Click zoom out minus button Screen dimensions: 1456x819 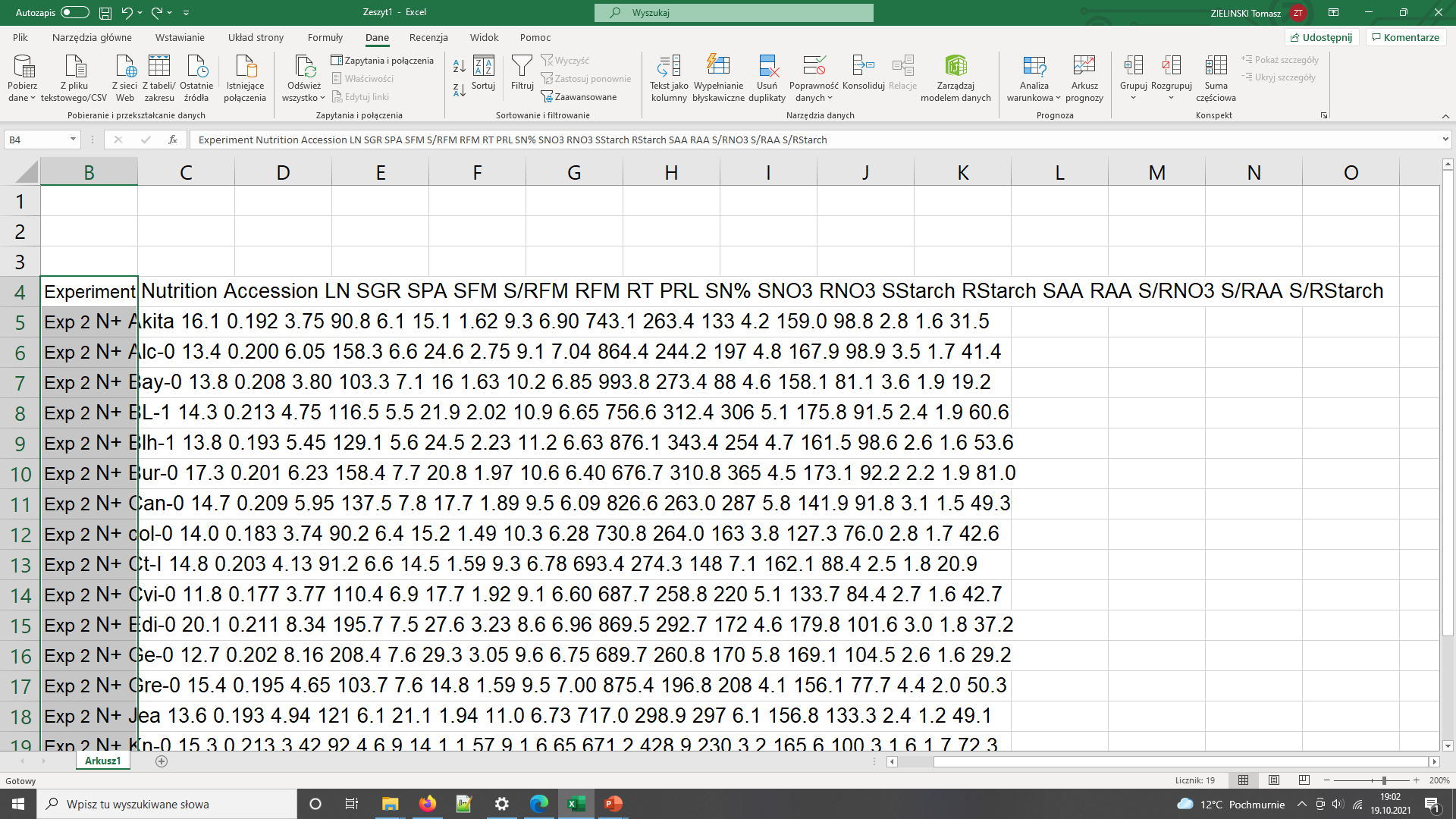click(x=1327, y=780)
